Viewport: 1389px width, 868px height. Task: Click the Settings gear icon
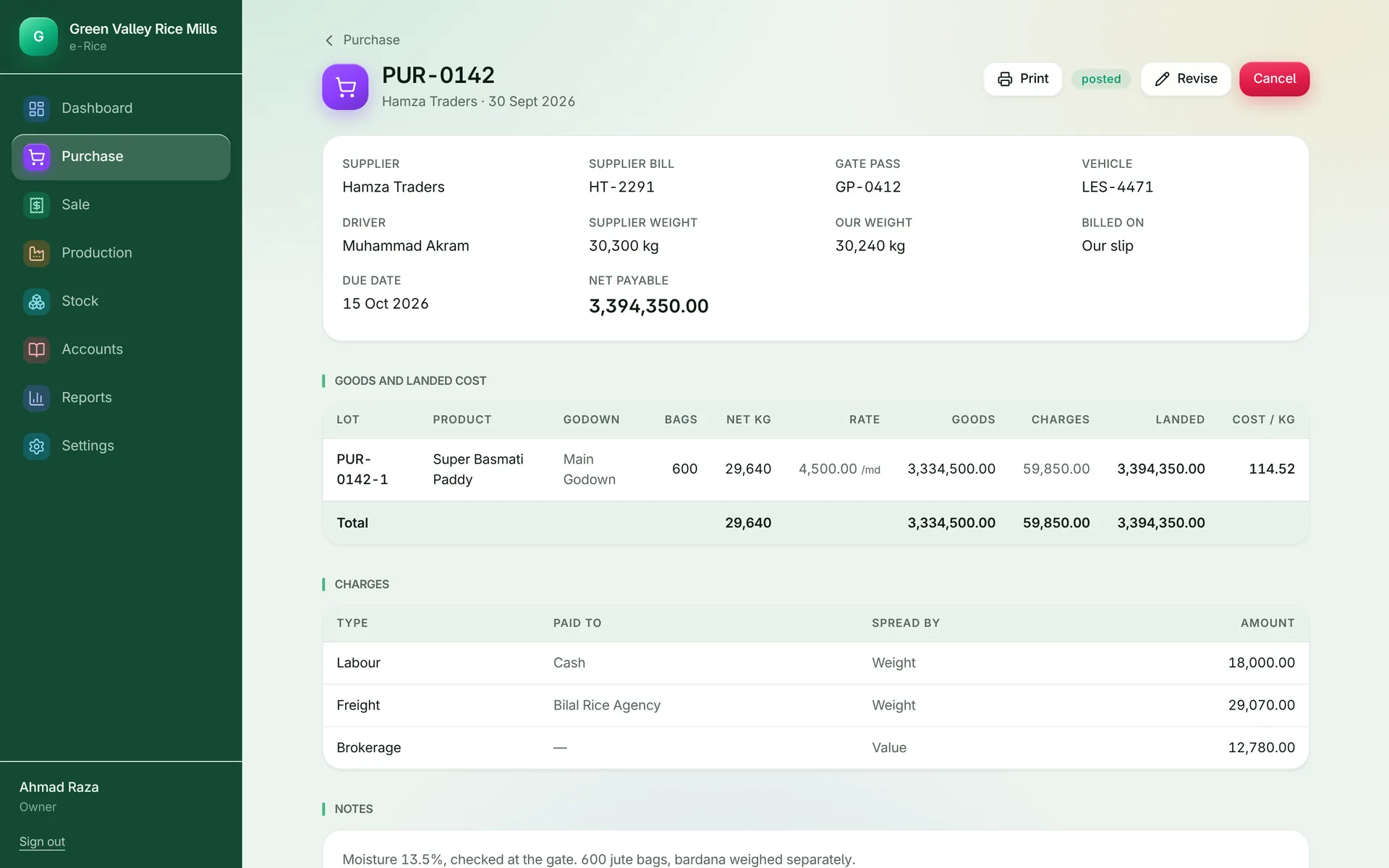point(37,446)
